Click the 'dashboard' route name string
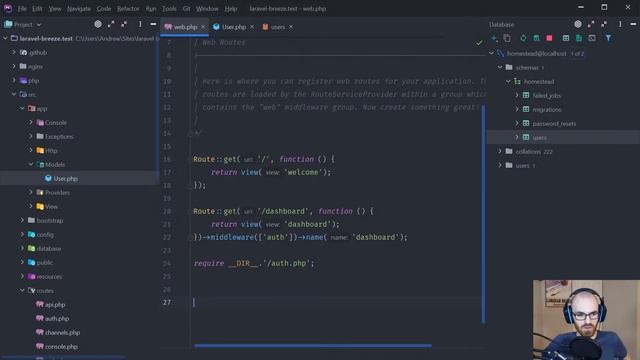 (376, 237)
